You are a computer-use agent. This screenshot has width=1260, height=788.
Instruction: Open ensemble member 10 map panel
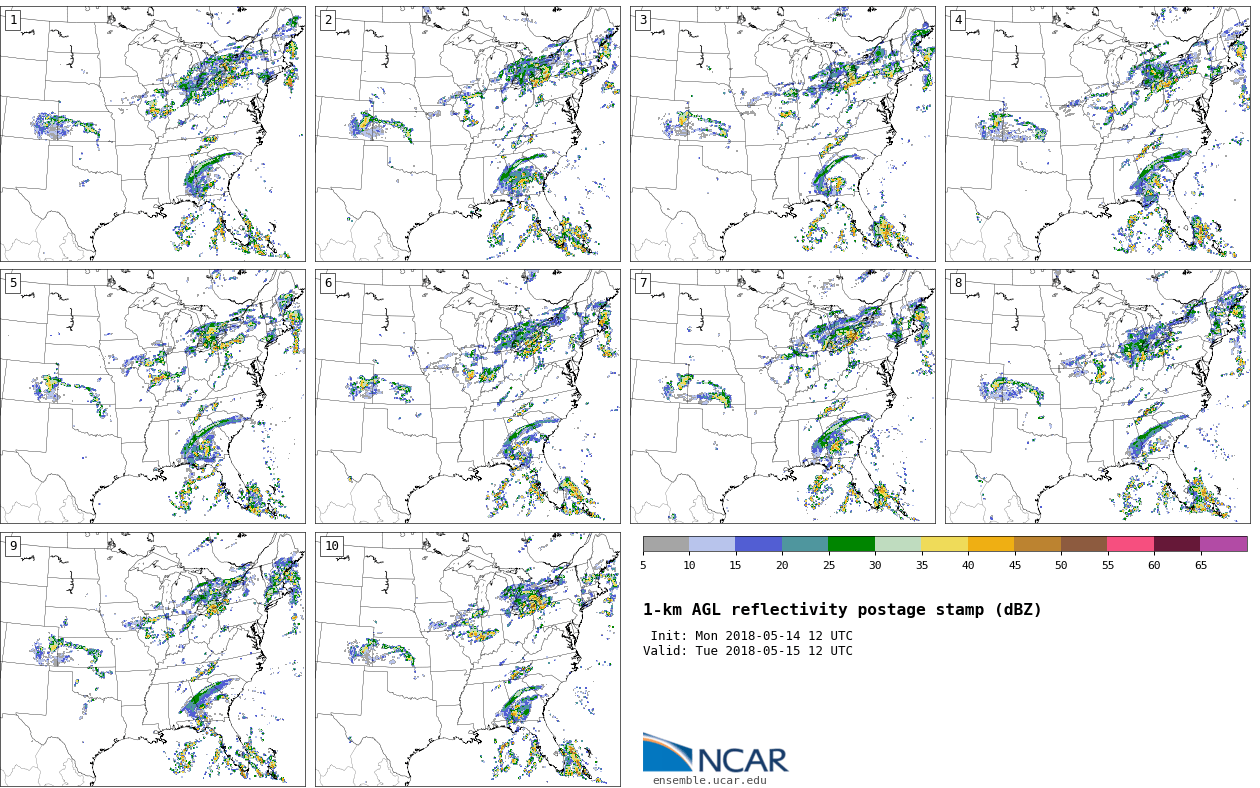(467, 659)
